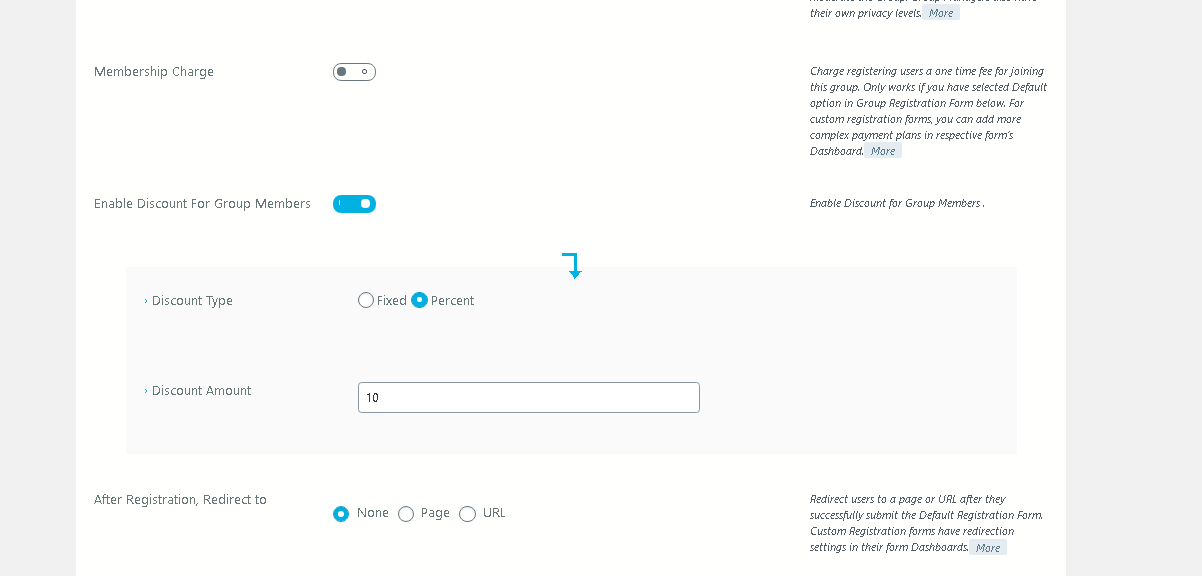Click the blue down arrow icon
This screenshot has width=1202, height=576.
(x=572, y=265)
